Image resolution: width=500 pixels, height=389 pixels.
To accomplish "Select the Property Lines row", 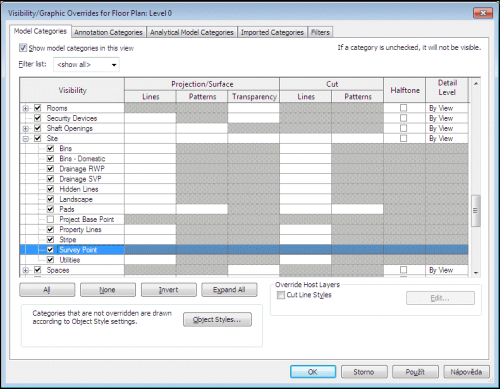I will pos(244,229).
